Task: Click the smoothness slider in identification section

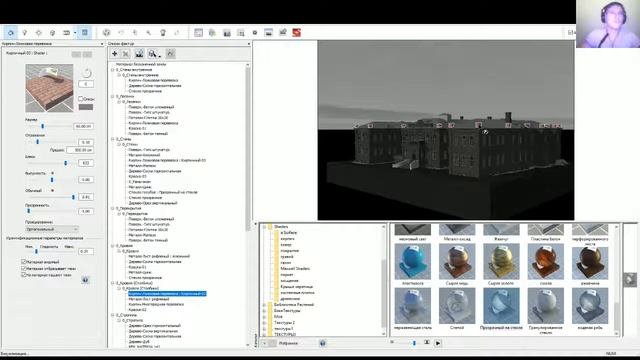Action: [36, 251]
